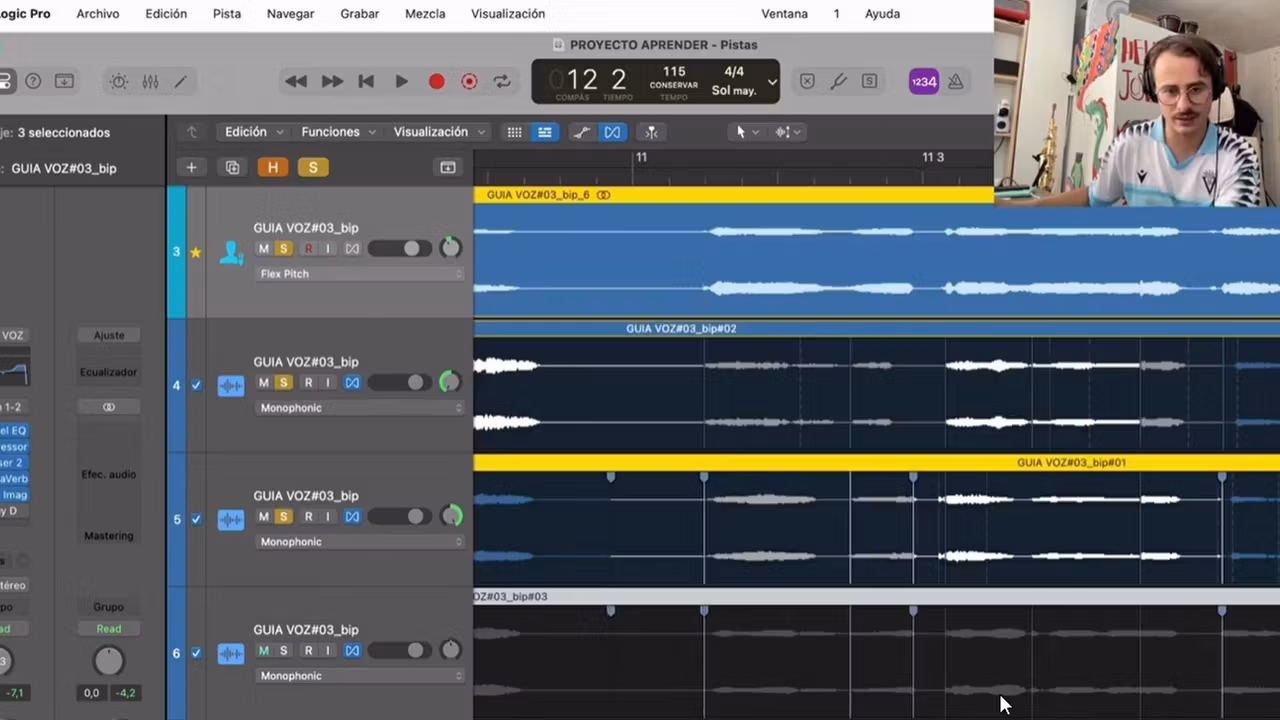This screenshot has height=720, width=1280.
Task: Toggle the Cycle loop button
Action: pos(502,82)
